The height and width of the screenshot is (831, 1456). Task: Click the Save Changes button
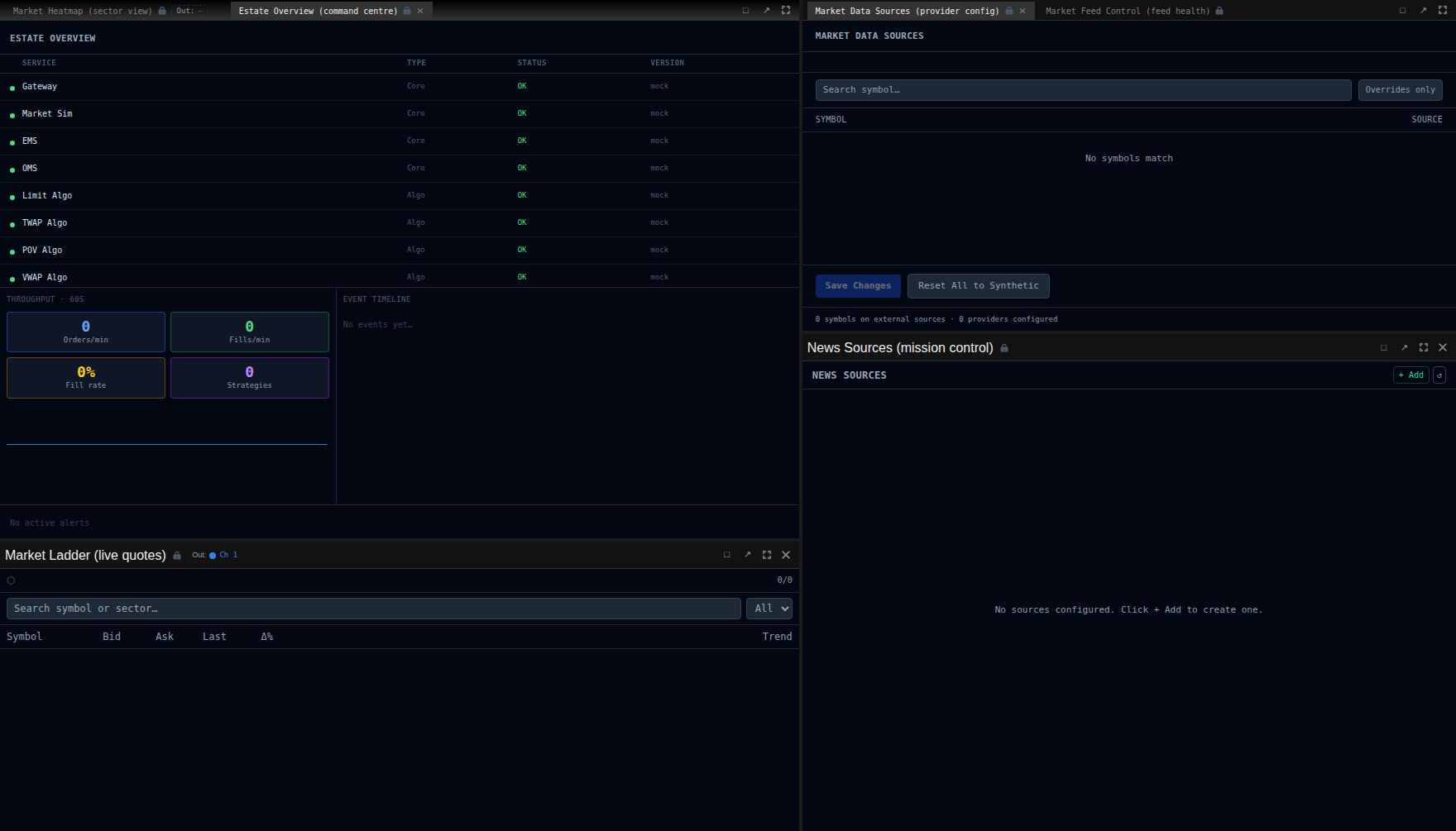[858, 286]
